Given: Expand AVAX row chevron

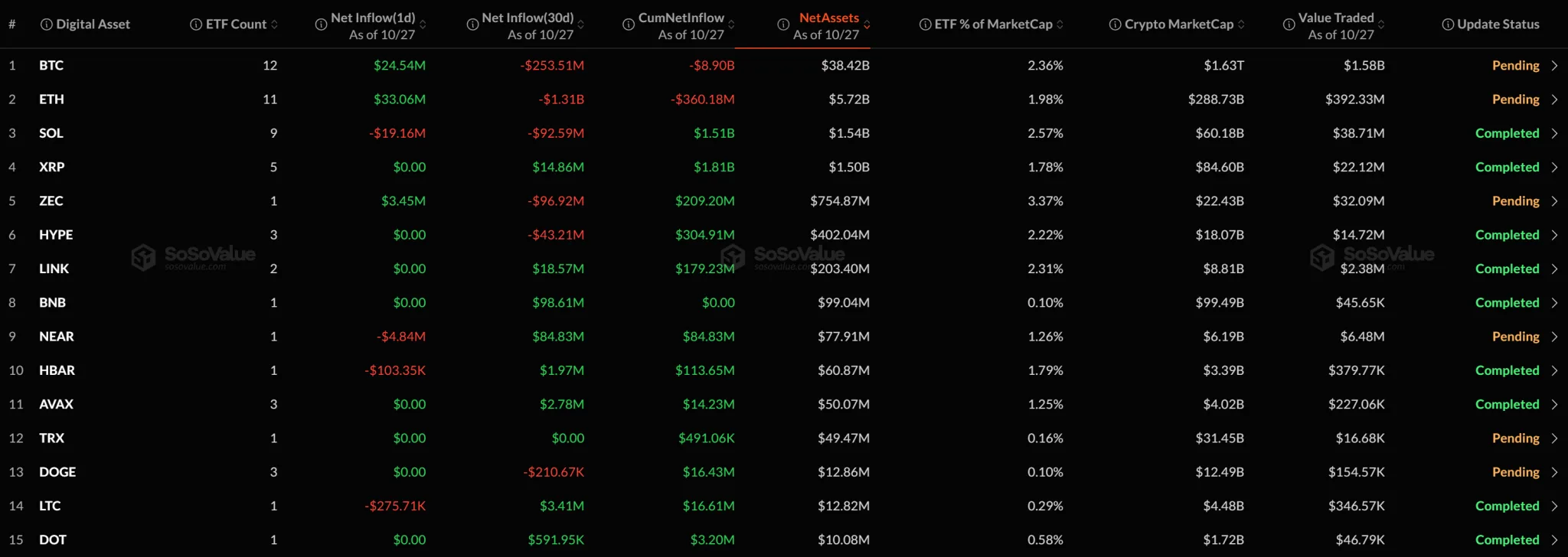Looking at the screenshot, I should click(x=1554, y=404).
